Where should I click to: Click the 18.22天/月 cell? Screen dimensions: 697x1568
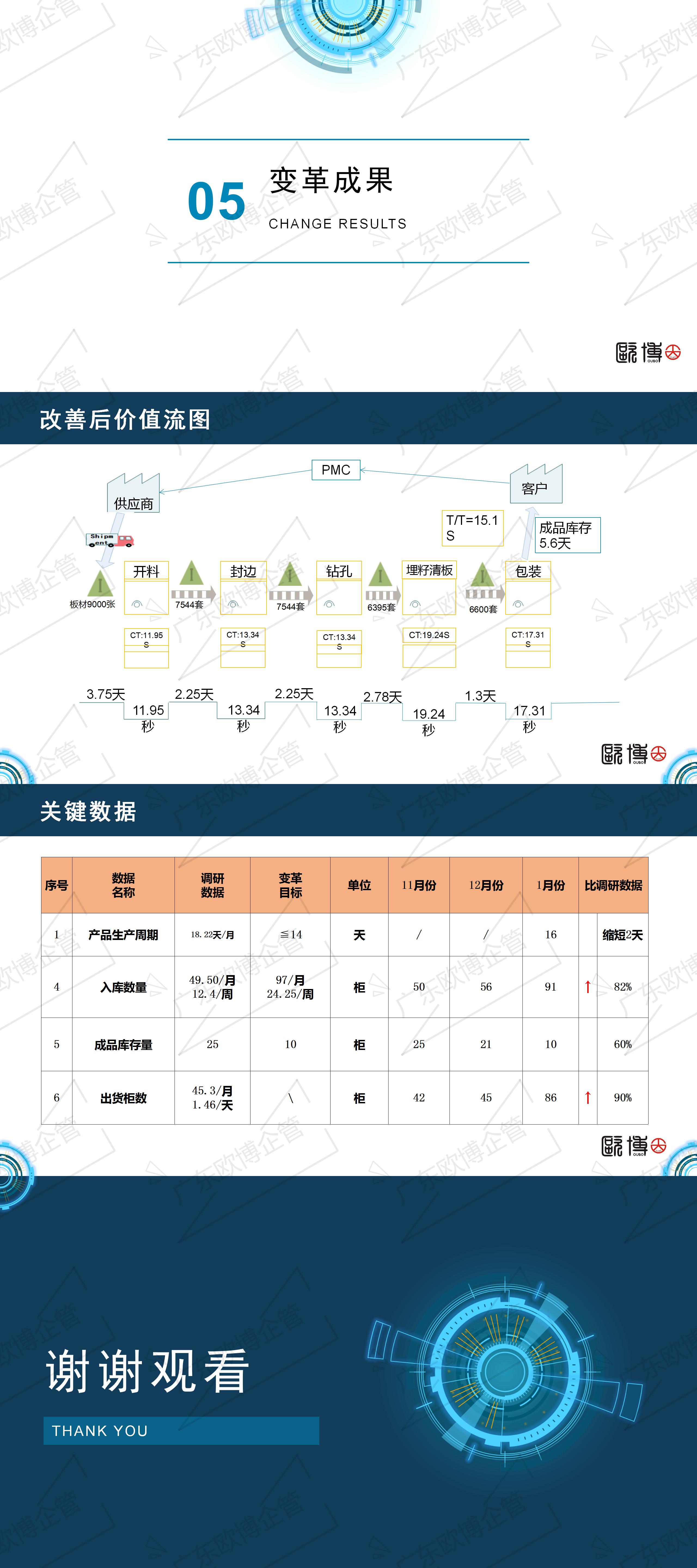coord(212,934)
